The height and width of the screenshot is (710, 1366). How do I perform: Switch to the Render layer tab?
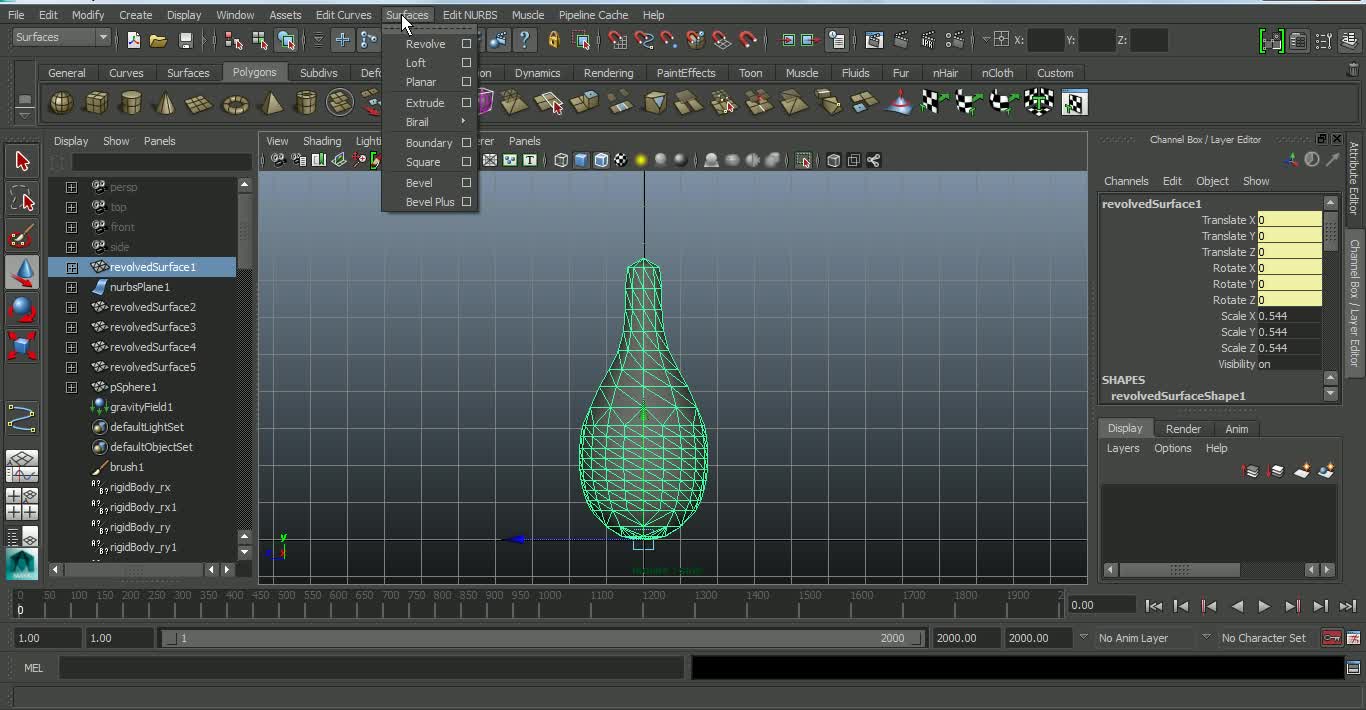click(x=1183, y=429)
